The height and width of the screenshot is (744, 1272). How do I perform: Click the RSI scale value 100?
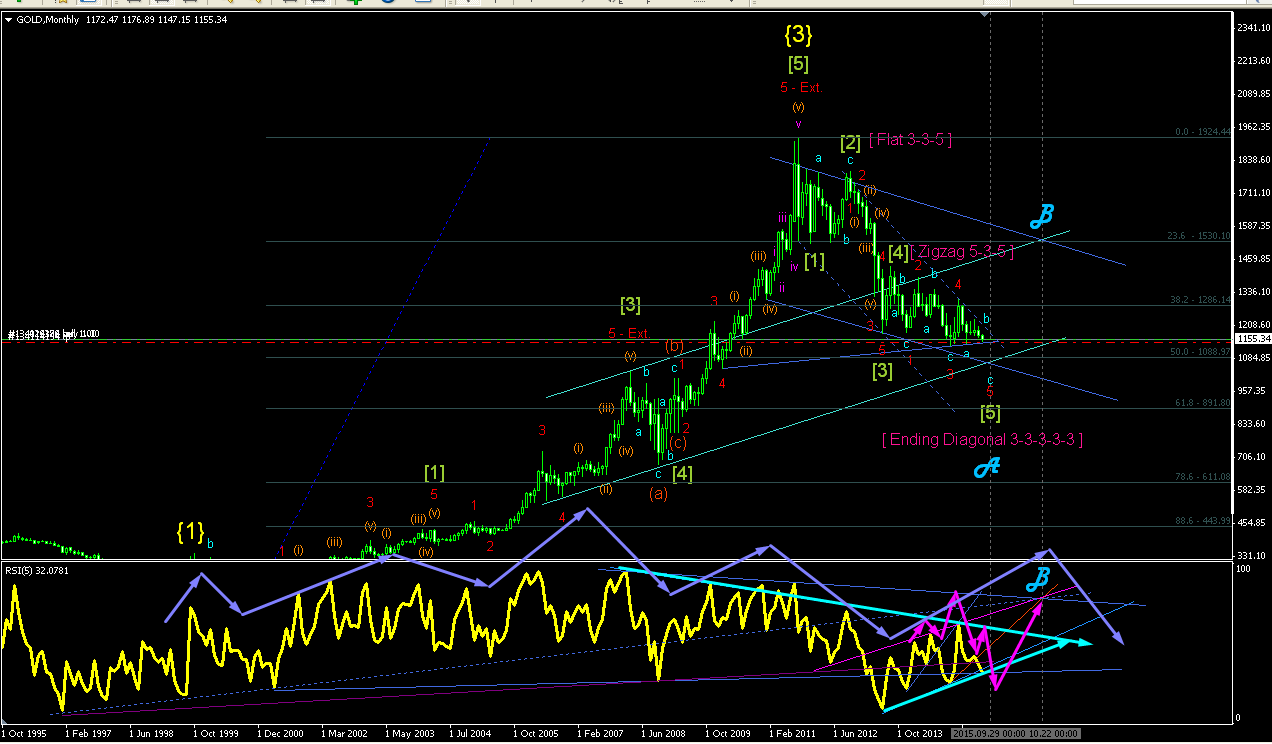tap(1245, 569)
